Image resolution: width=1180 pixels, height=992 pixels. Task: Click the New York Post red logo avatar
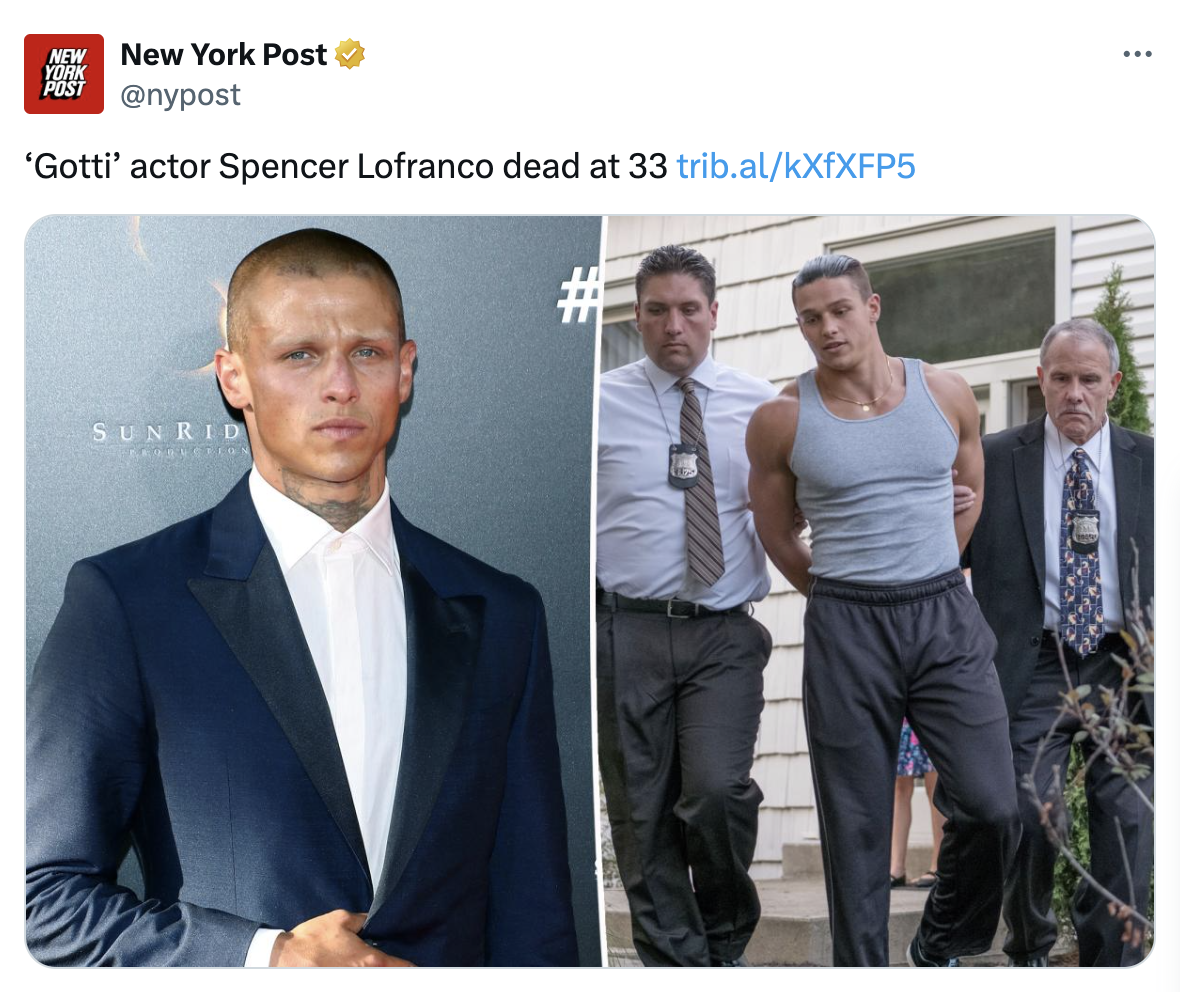[x=64, y=74]
